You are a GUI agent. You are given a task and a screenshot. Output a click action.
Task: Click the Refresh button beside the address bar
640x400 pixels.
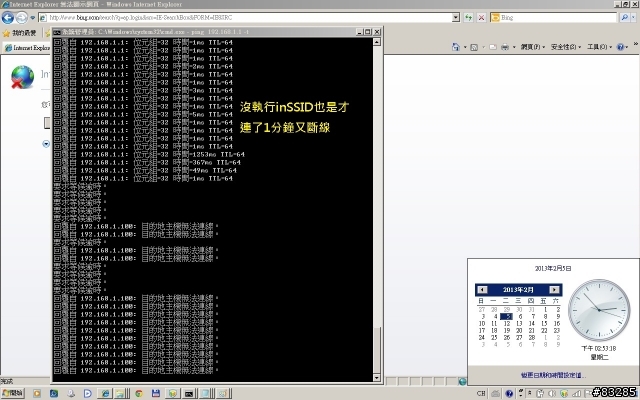coord(468,18)
